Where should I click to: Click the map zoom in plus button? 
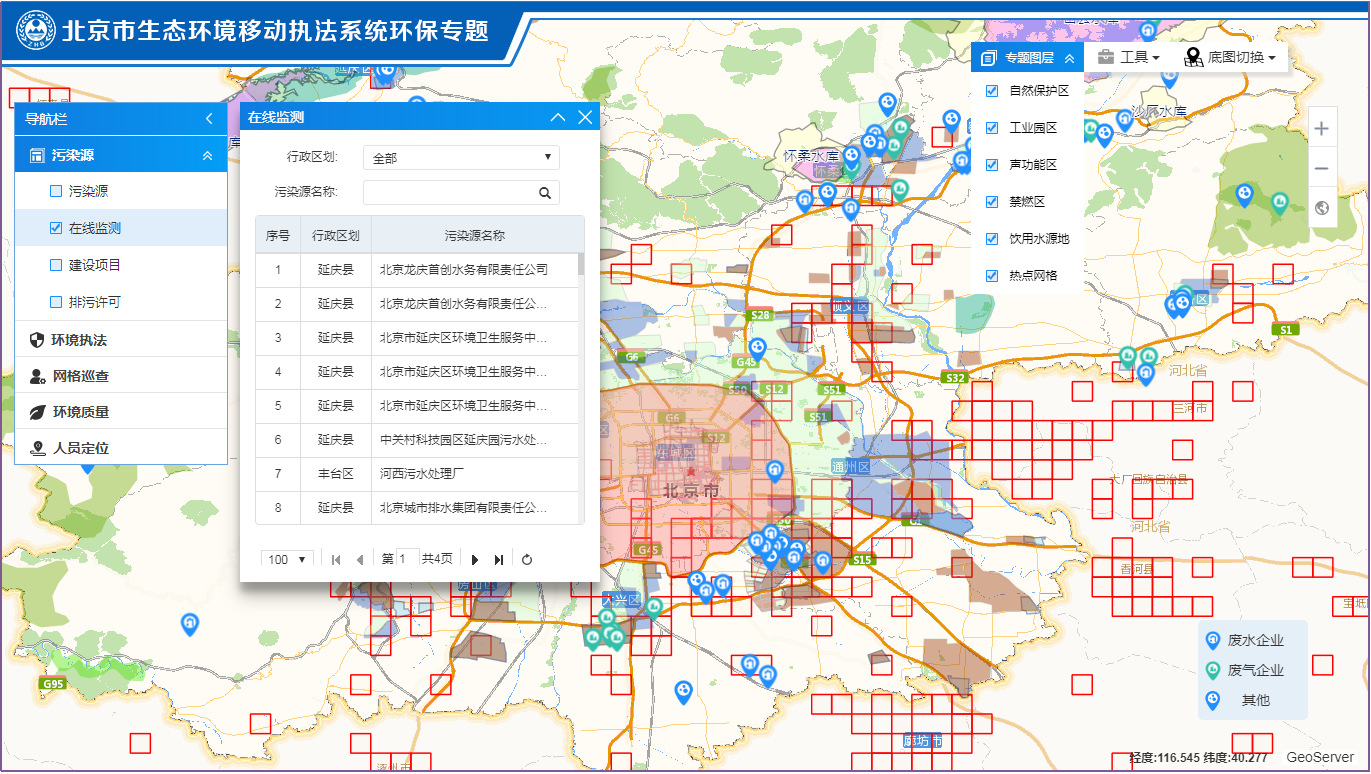1322,129
